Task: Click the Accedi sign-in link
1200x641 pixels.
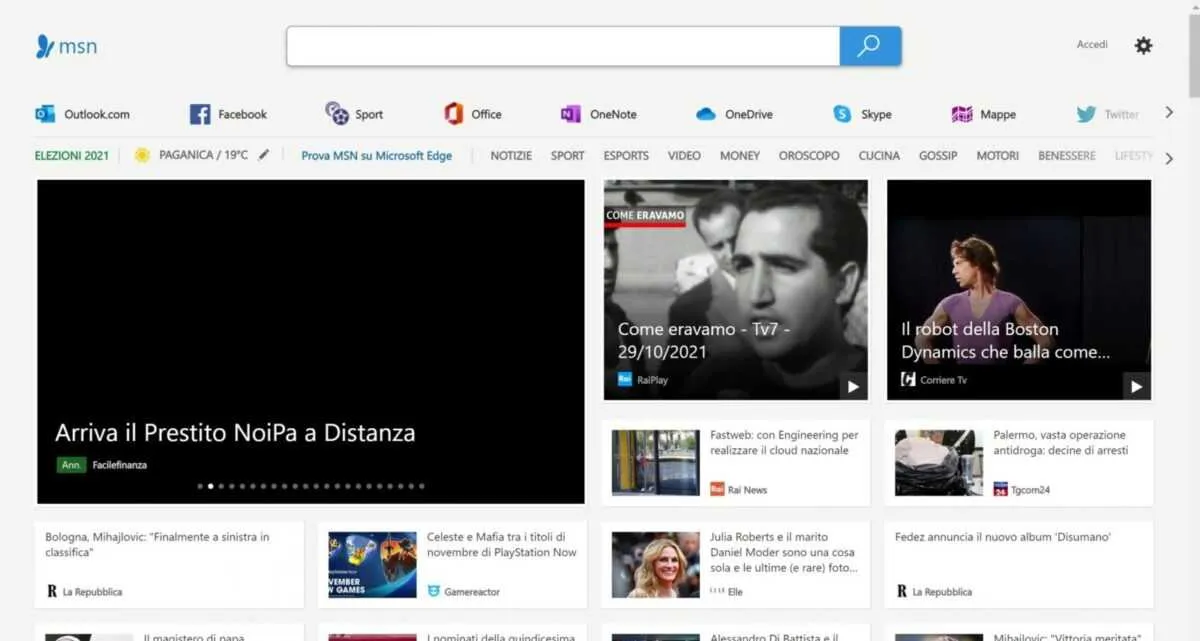Action: click(x=1092, y=45)
